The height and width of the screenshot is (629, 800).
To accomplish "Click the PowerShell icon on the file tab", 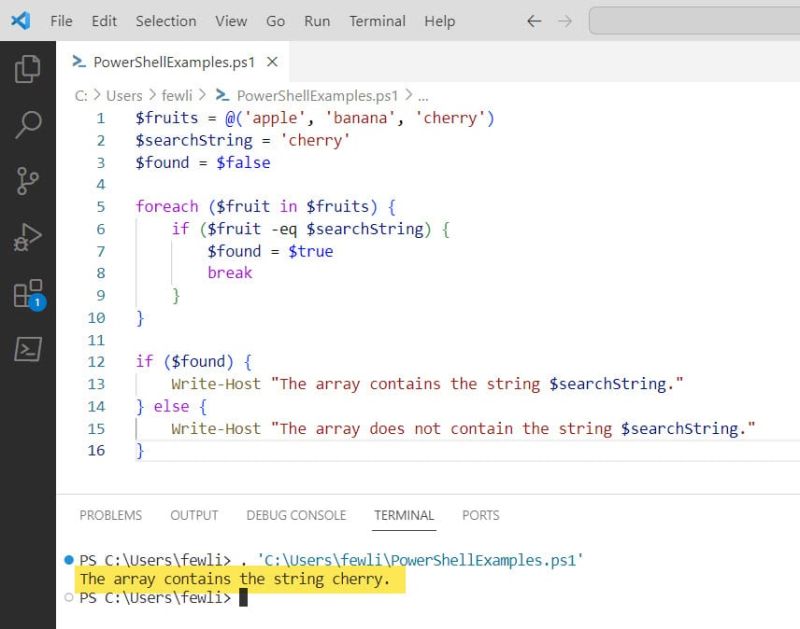I will (78, 61).
